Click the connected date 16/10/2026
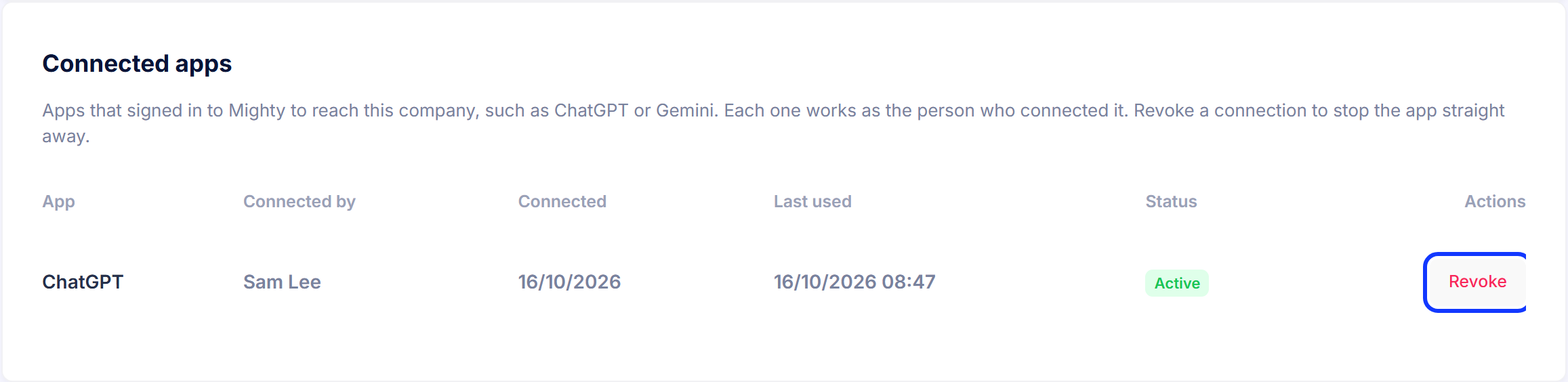The image size is (1568, 382). (569, 282)
